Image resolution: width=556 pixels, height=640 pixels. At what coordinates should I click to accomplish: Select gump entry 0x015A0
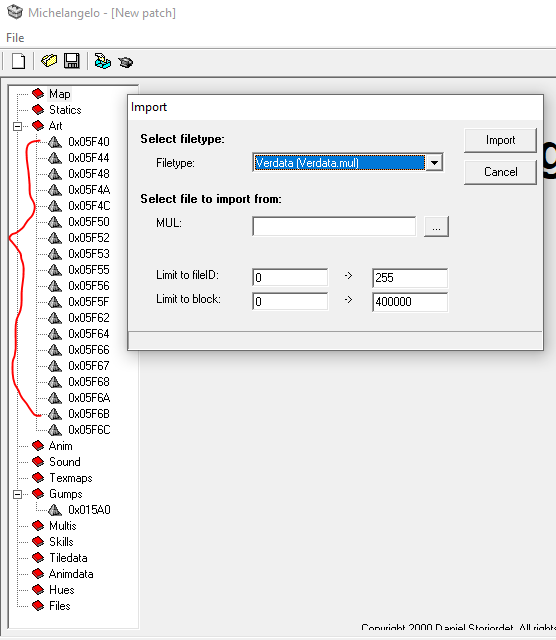[89, 510]
